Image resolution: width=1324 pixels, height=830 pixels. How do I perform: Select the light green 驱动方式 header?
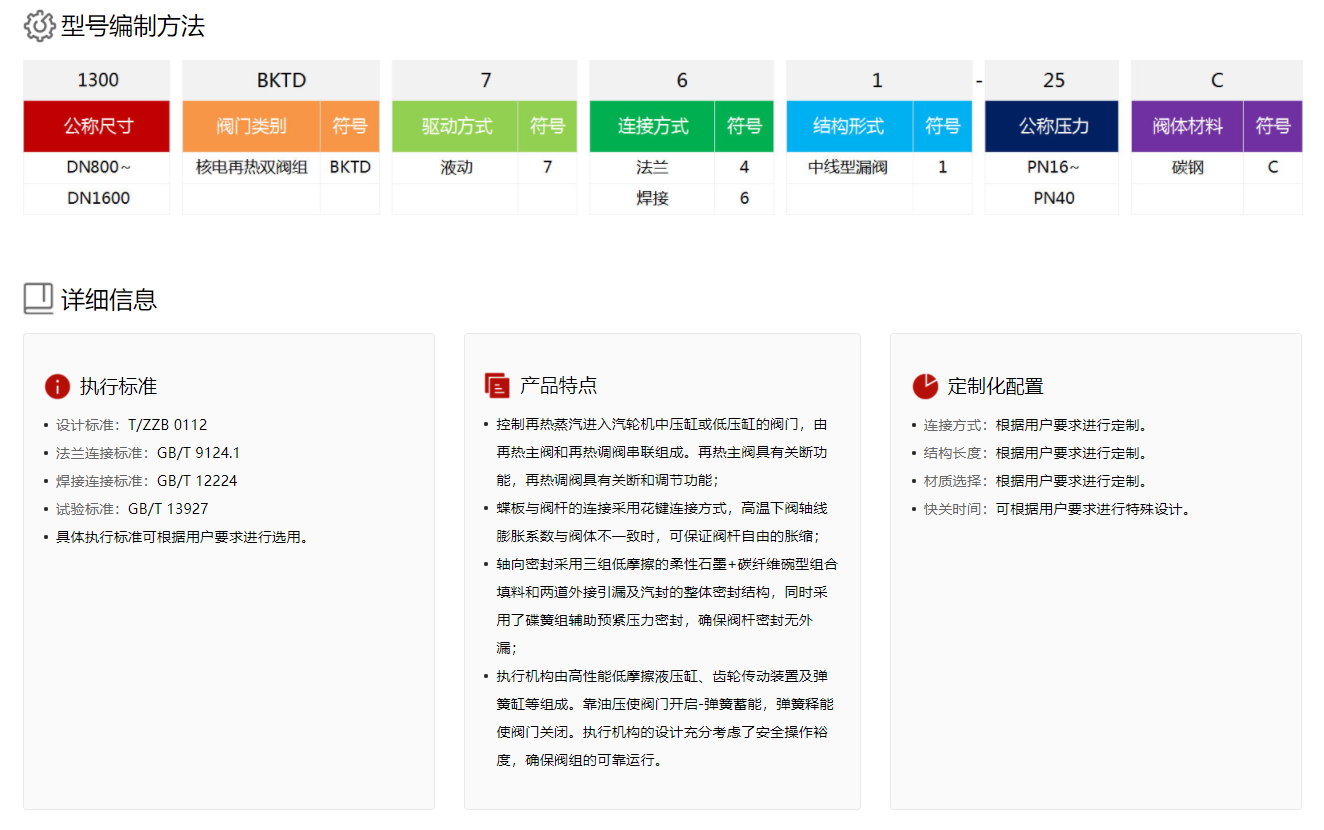click(456, 126)
